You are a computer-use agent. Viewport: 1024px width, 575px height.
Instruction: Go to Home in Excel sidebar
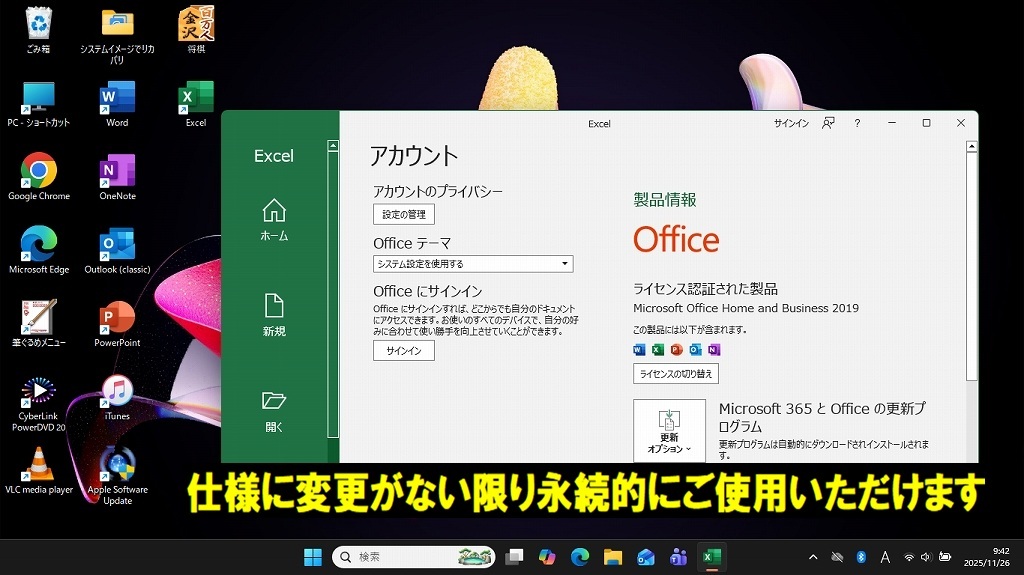(x=274, y=220)
